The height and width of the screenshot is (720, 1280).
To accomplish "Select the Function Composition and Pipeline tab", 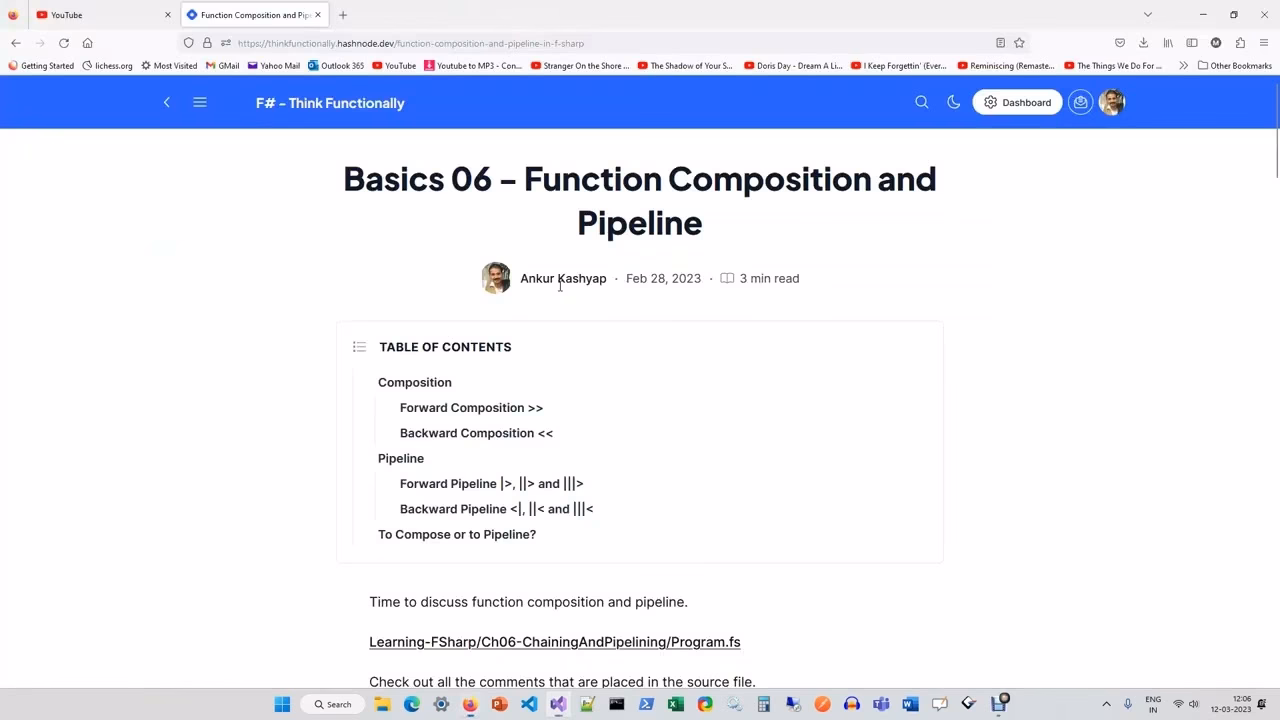I will (x=250, y=15).
